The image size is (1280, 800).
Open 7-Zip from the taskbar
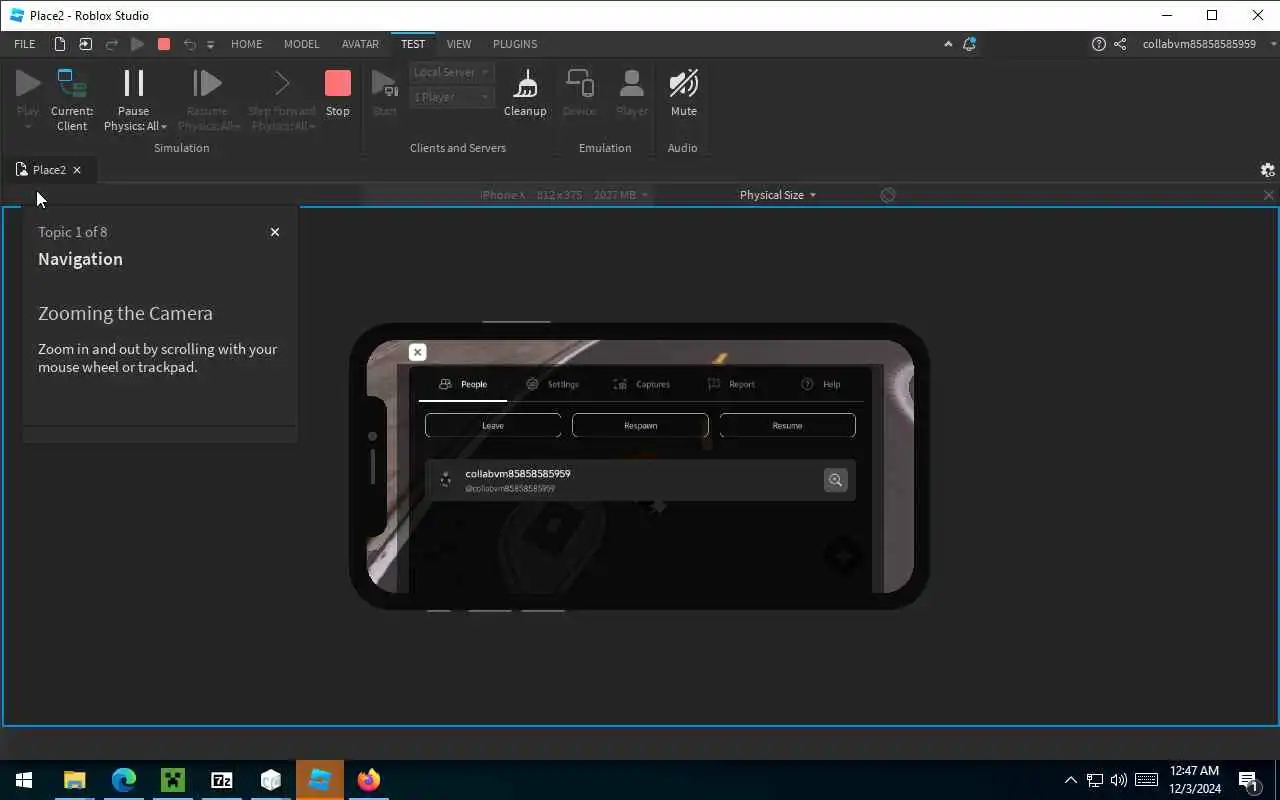click(222, 780)
